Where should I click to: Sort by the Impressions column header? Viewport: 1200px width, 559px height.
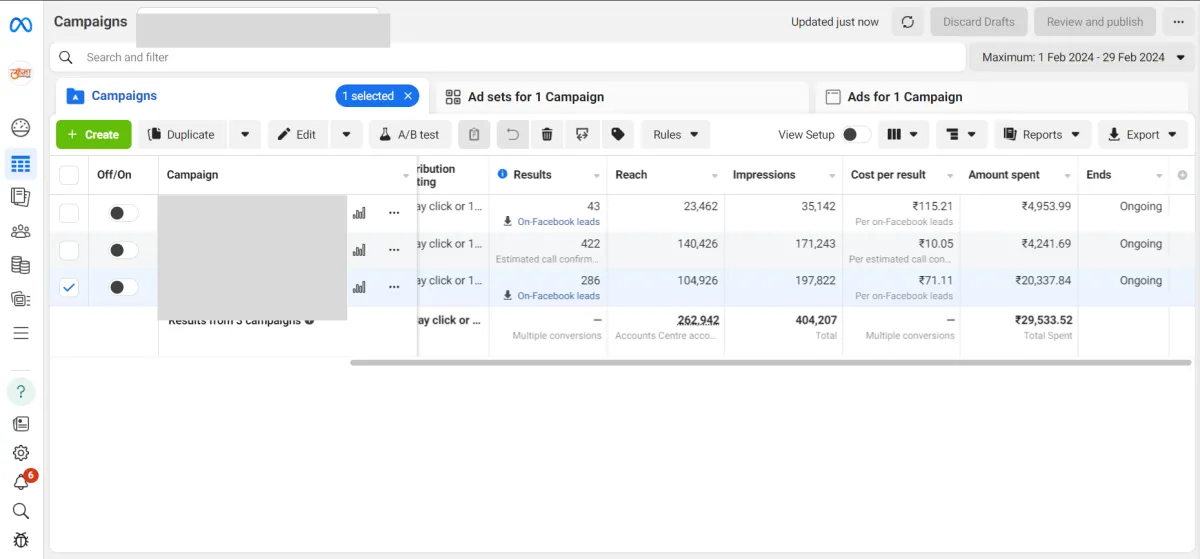tap(764, 175)
